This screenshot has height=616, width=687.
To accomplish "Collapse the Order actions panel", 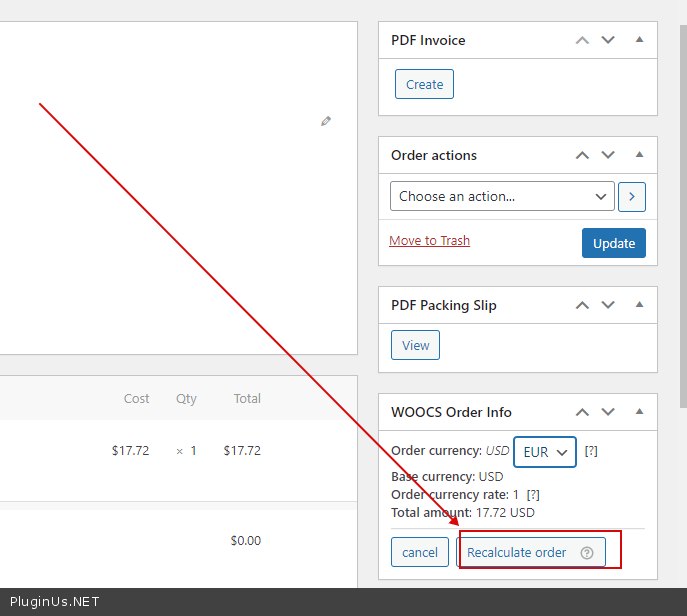I will (639, 155).
